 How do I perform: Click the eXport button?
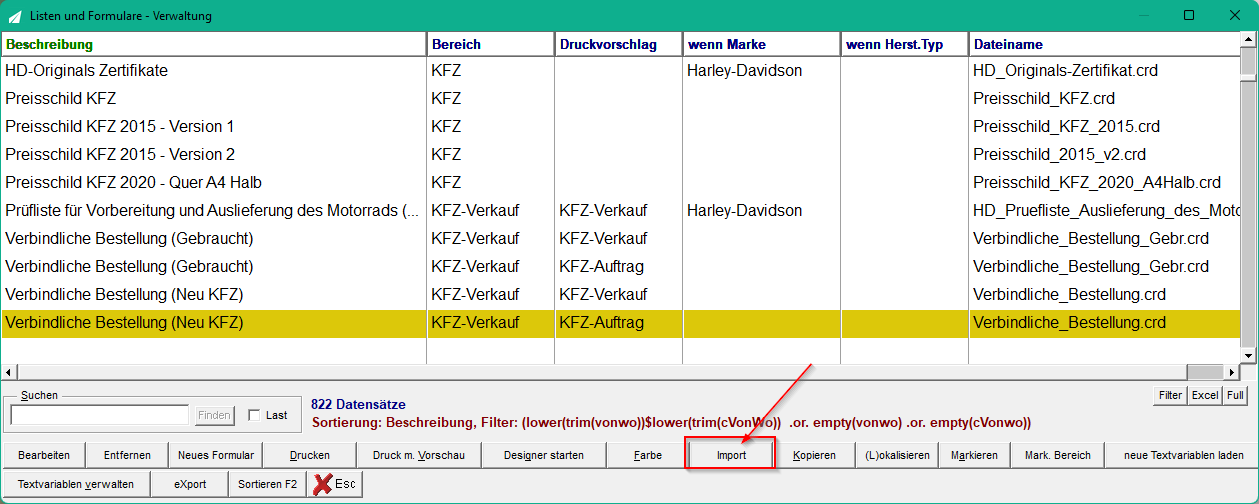click(189, 484)
